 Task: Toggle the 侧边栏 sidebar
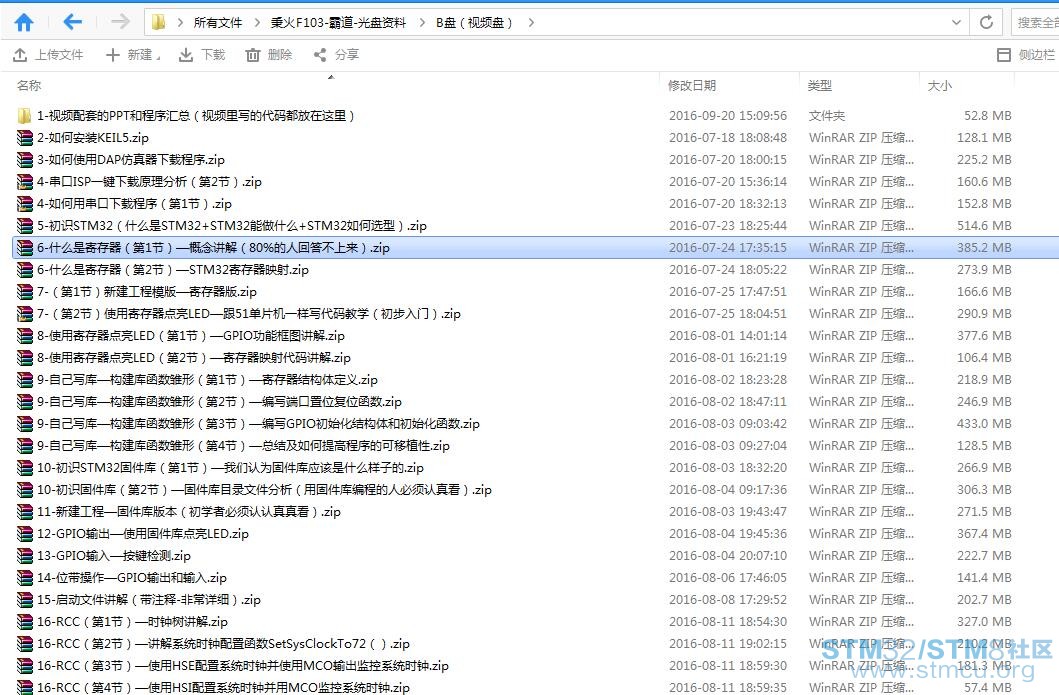(x=1026, y=55)
